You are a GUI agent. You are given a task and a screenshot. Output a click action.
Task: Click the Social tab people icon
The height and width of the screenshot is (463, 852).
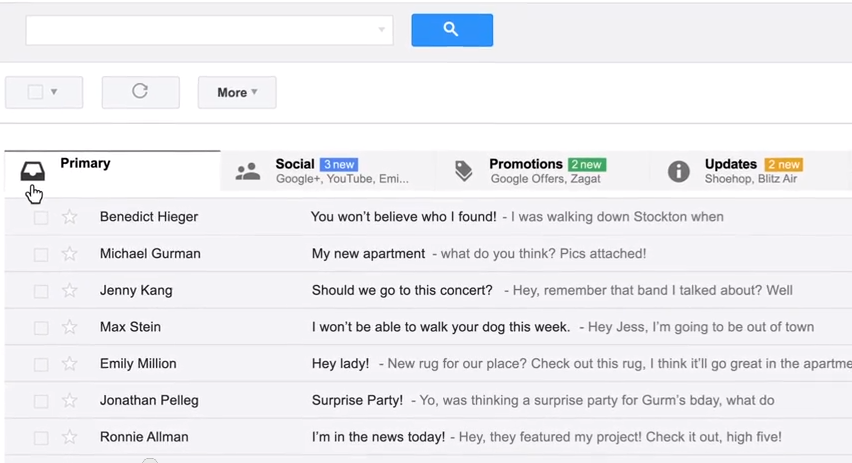pyautogui.click(x=247, y=172)
